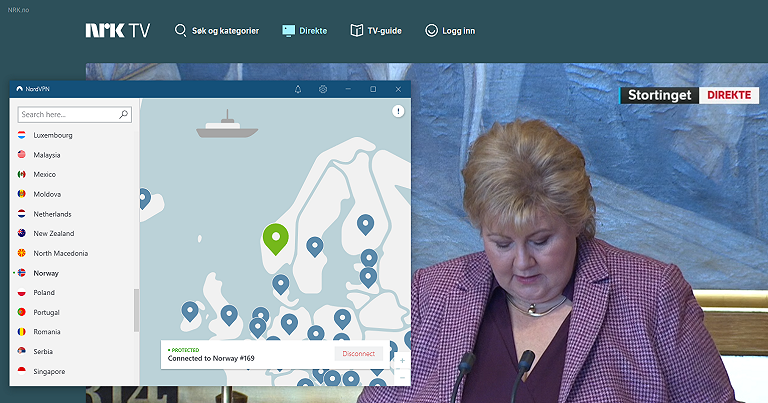The image size is (768, 403).
Task: Click the Finland map pin
Action: coord(365,224)
